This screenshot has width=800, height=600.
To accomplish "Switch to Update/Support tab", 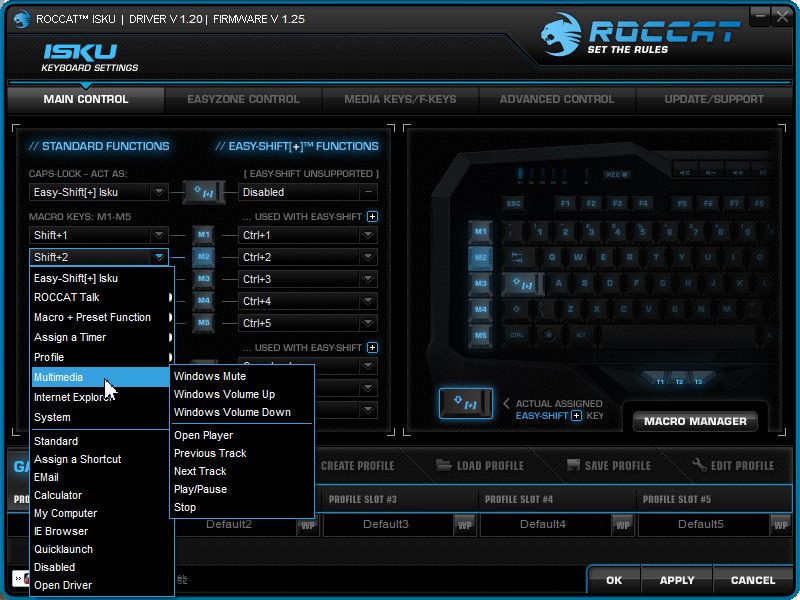I will point(714,99).
